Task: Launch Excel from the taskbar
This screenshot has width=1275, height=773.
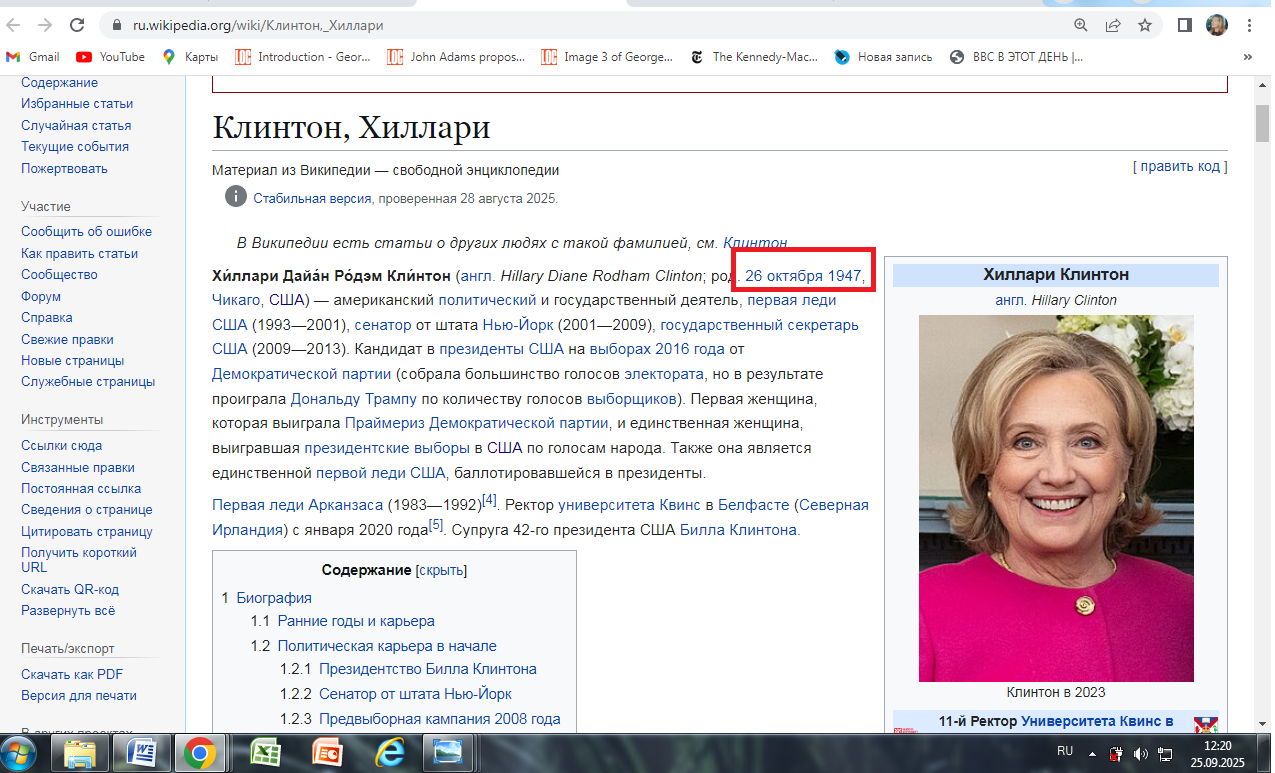Action: tap(264, 751)
